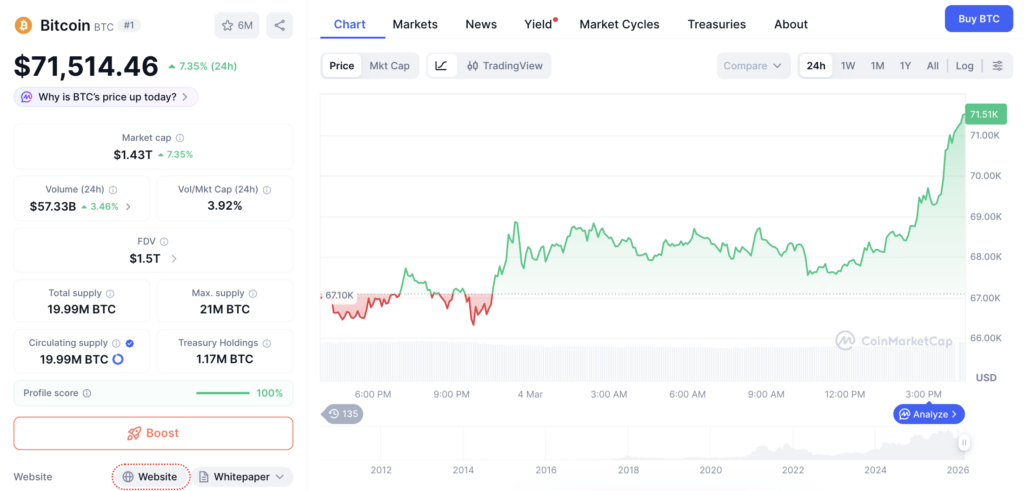This screenshot has height=491, width=1024.
Task: Open the Treasuries tab
Action: click(x=716, y=24)
